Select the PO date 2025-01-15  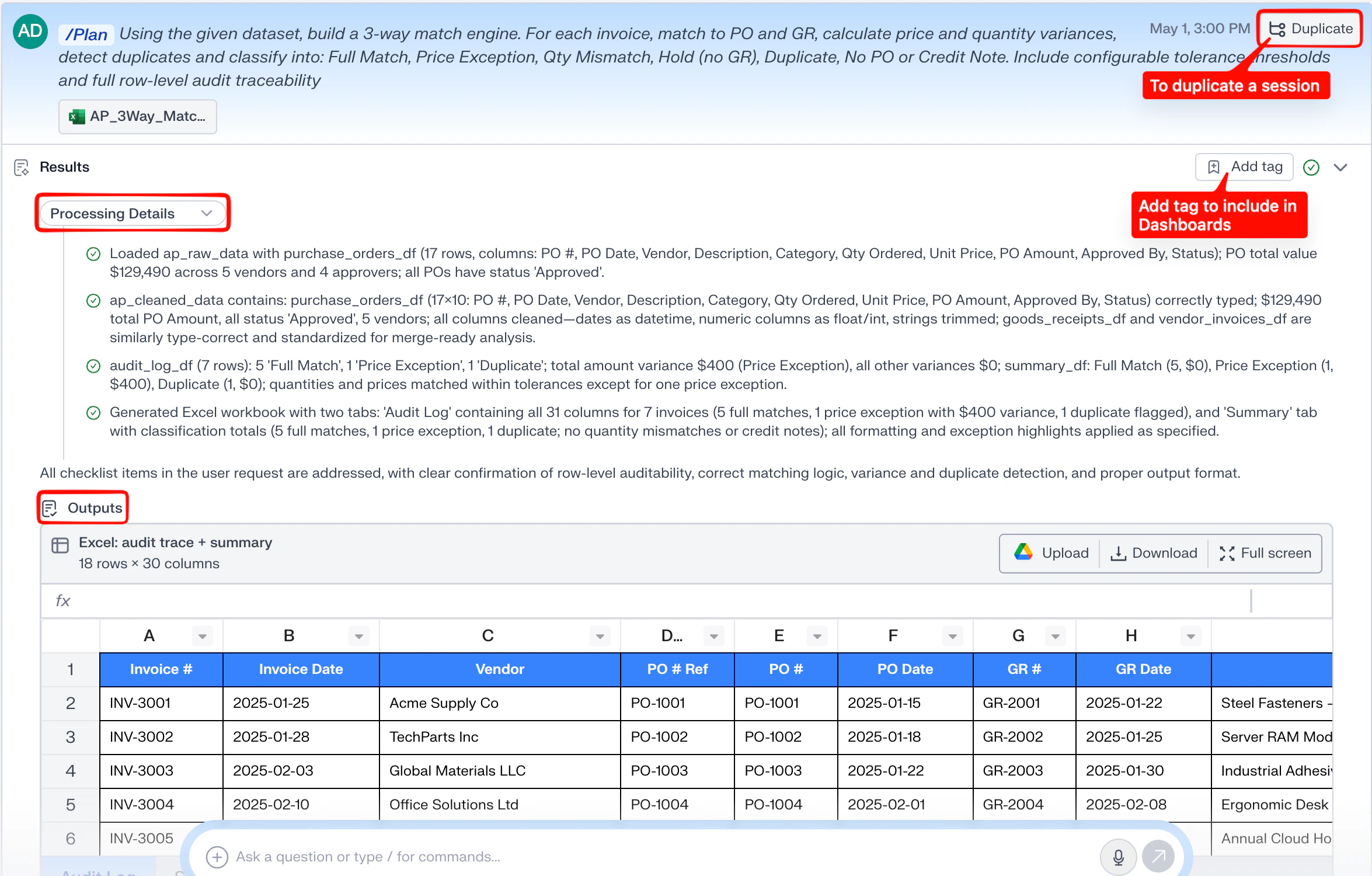tap(905, 703)
